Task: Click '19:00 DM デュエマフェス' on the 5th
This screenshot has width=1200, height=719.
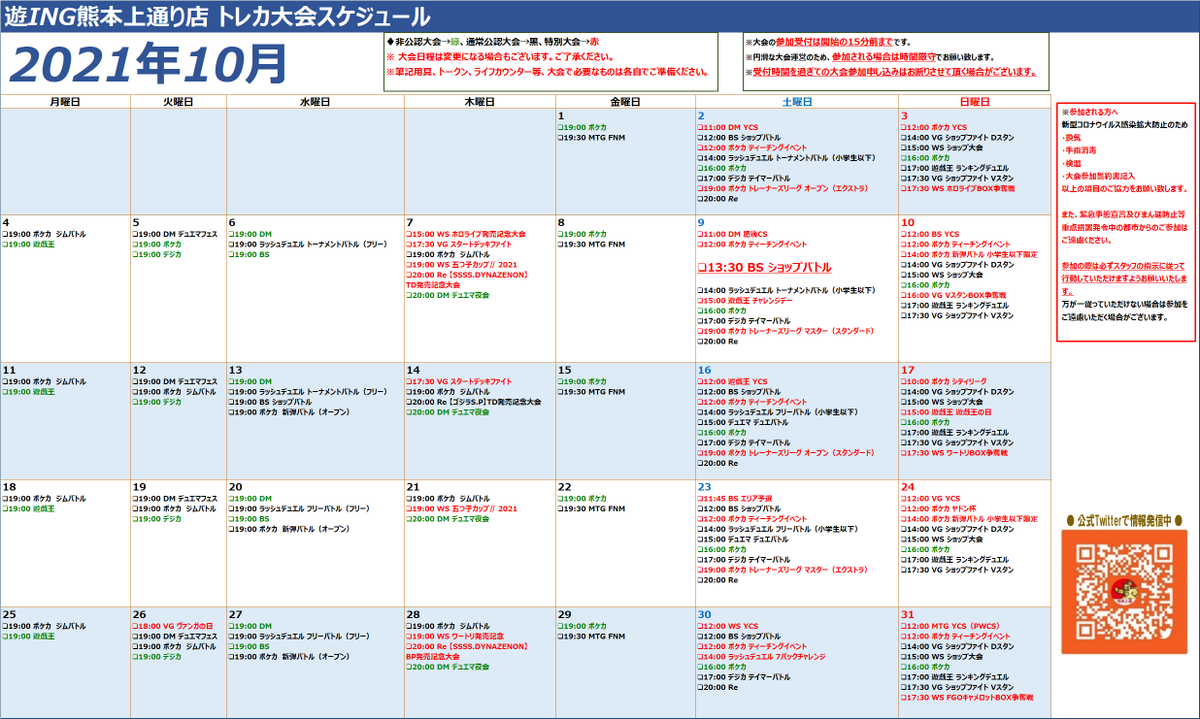Action: (x=175, y=233)
